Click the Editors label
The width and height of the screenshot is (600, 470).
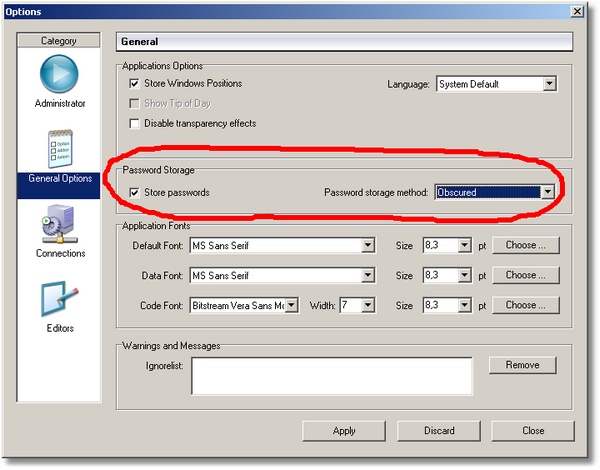pyautogui.click(x=60, y=328)
